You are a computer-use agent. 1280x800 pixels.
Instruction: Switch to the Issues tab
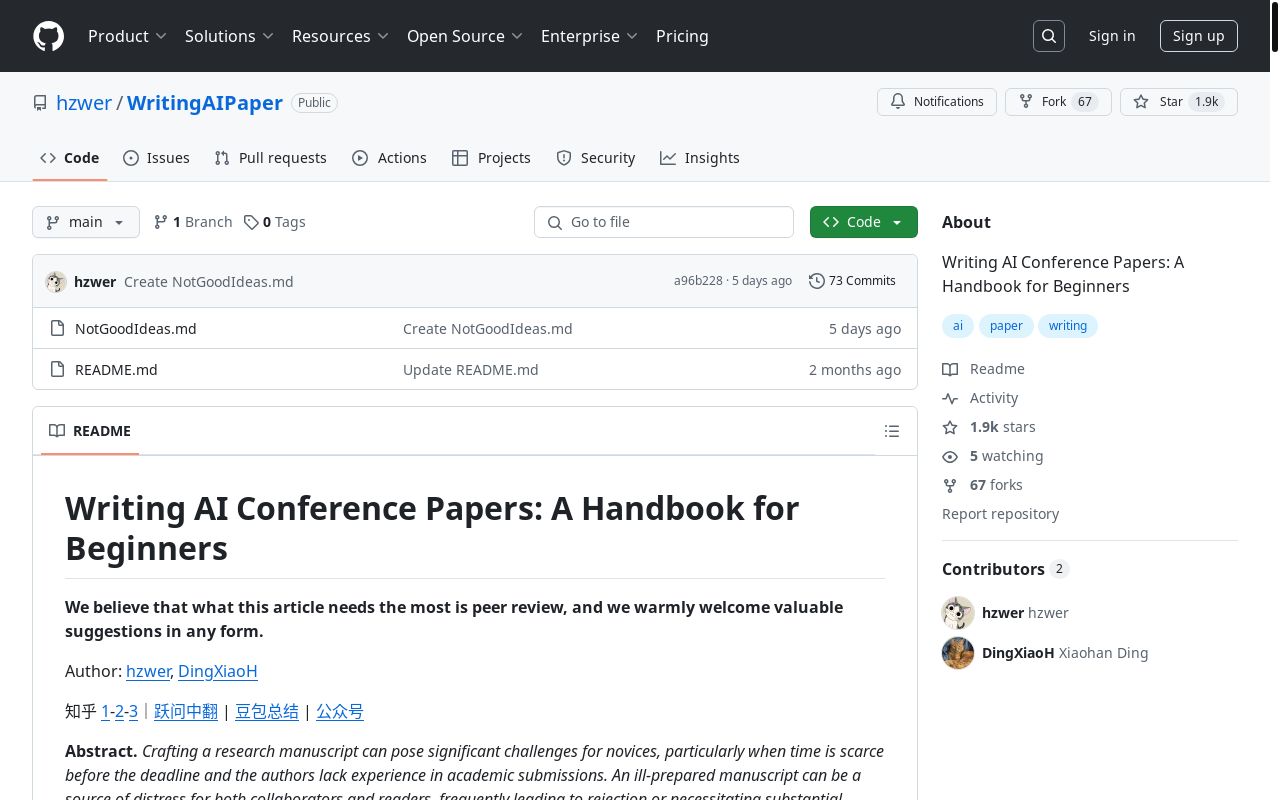coord(156,158)
